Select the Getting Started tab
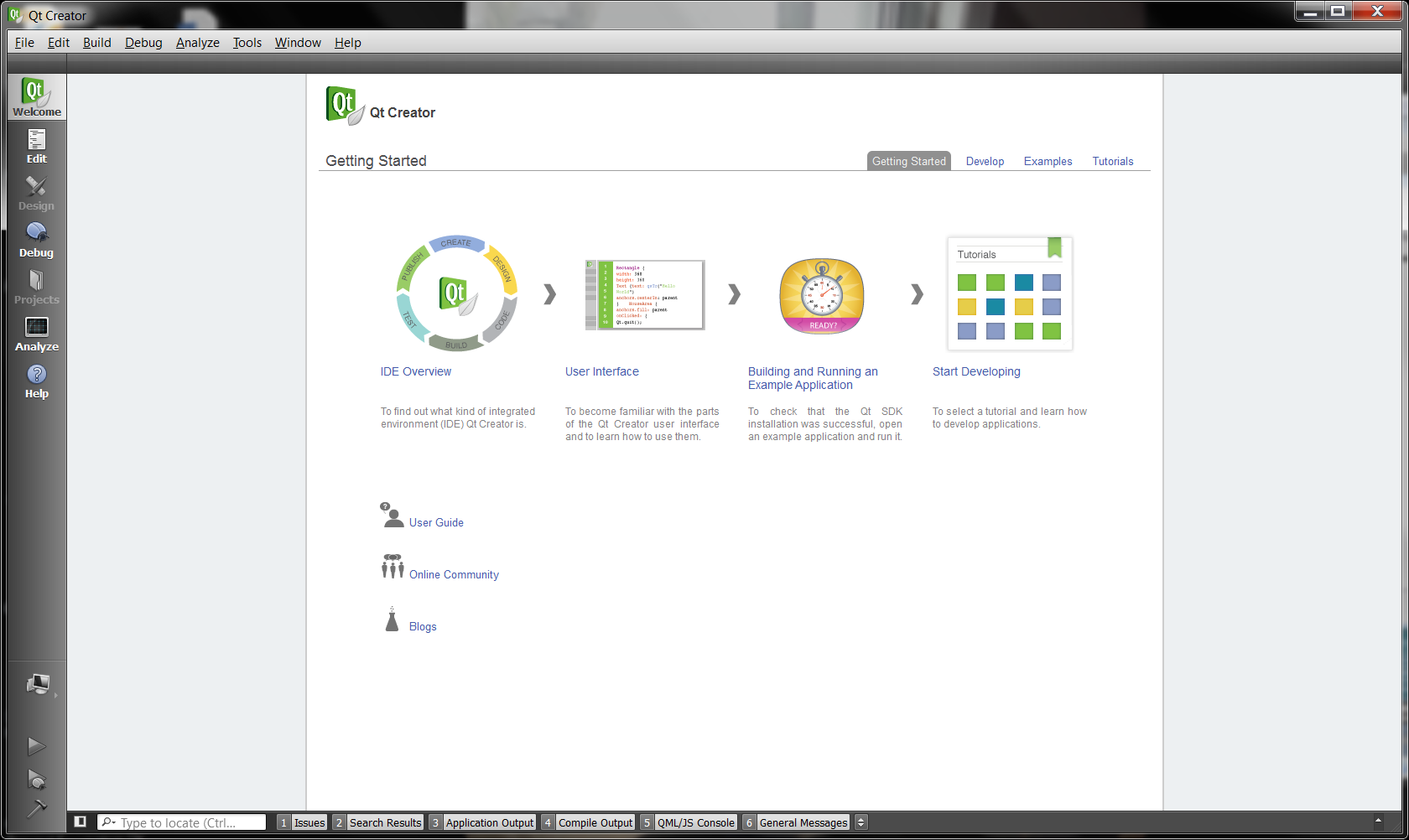This screenshot has width=1409, height=840. (x=908, y=161)
